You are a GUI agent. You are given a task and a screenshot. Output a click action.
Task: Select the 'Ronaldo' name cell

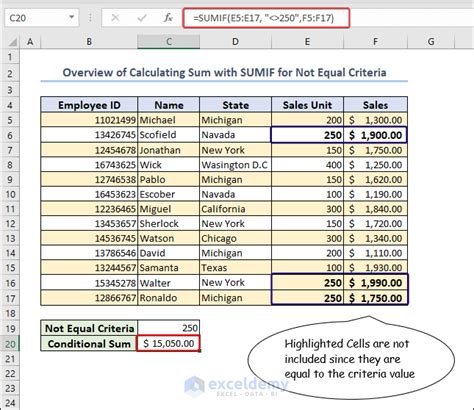point(169,298)
